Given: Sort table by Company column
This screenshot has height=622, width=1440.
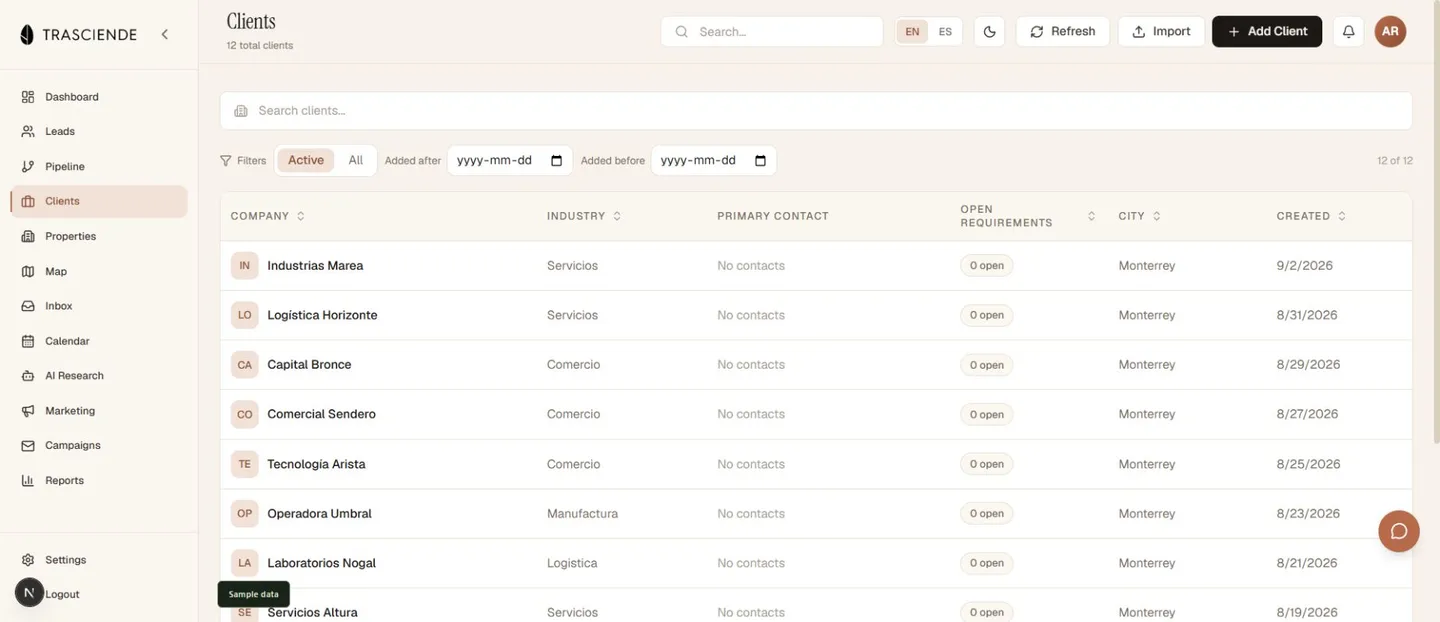Looking at the screenshot, I should [267, 216].
